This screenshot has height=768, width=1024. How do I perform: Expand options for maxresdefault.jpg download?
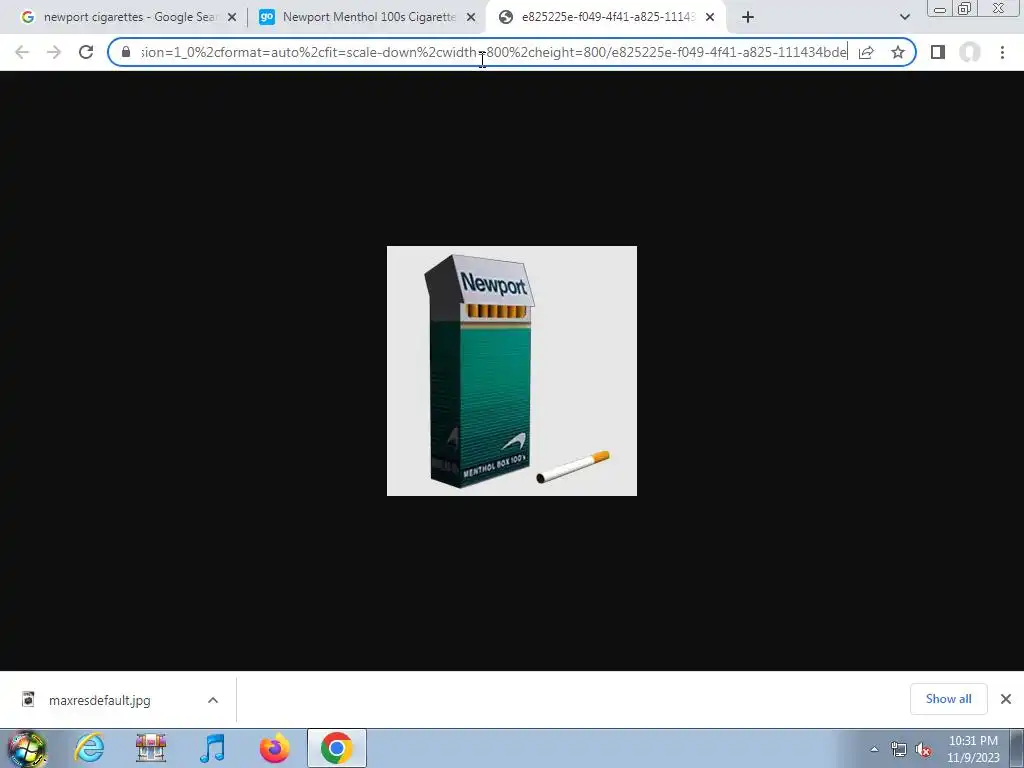click(x=213, y=700)
